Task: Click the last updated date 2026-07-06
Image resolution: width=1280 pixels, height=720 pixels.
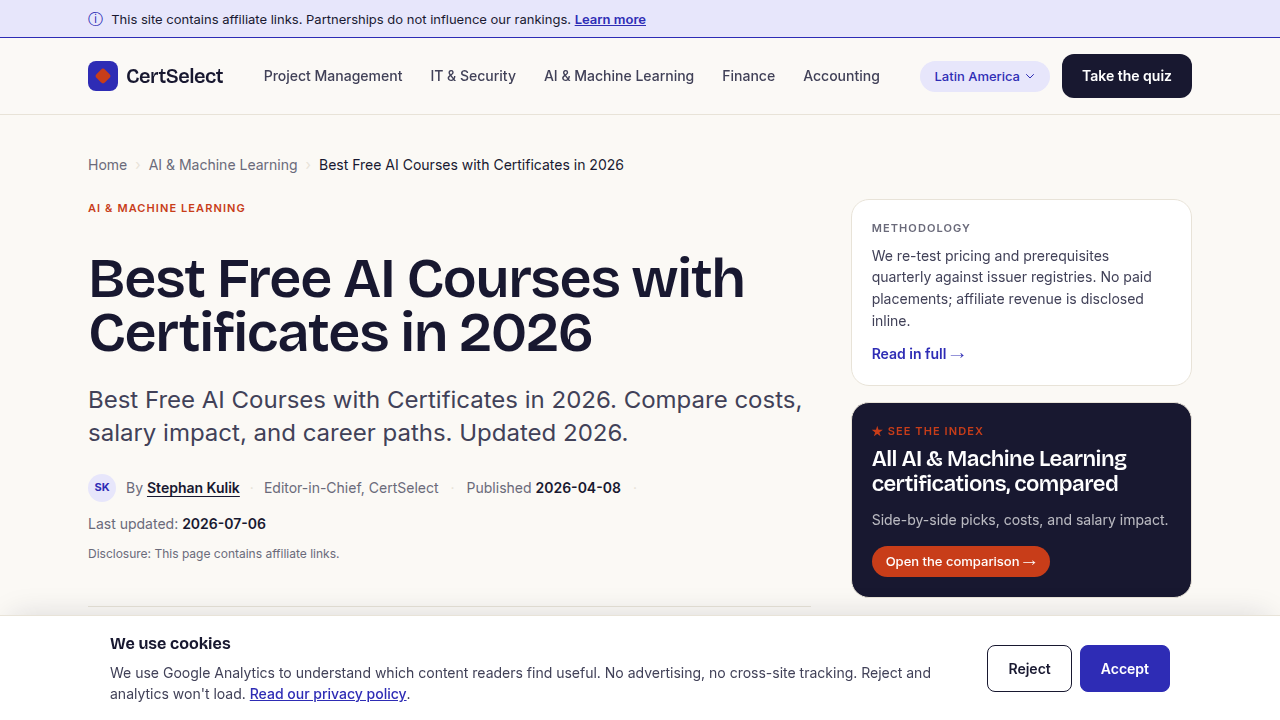Action: point(224,524)
